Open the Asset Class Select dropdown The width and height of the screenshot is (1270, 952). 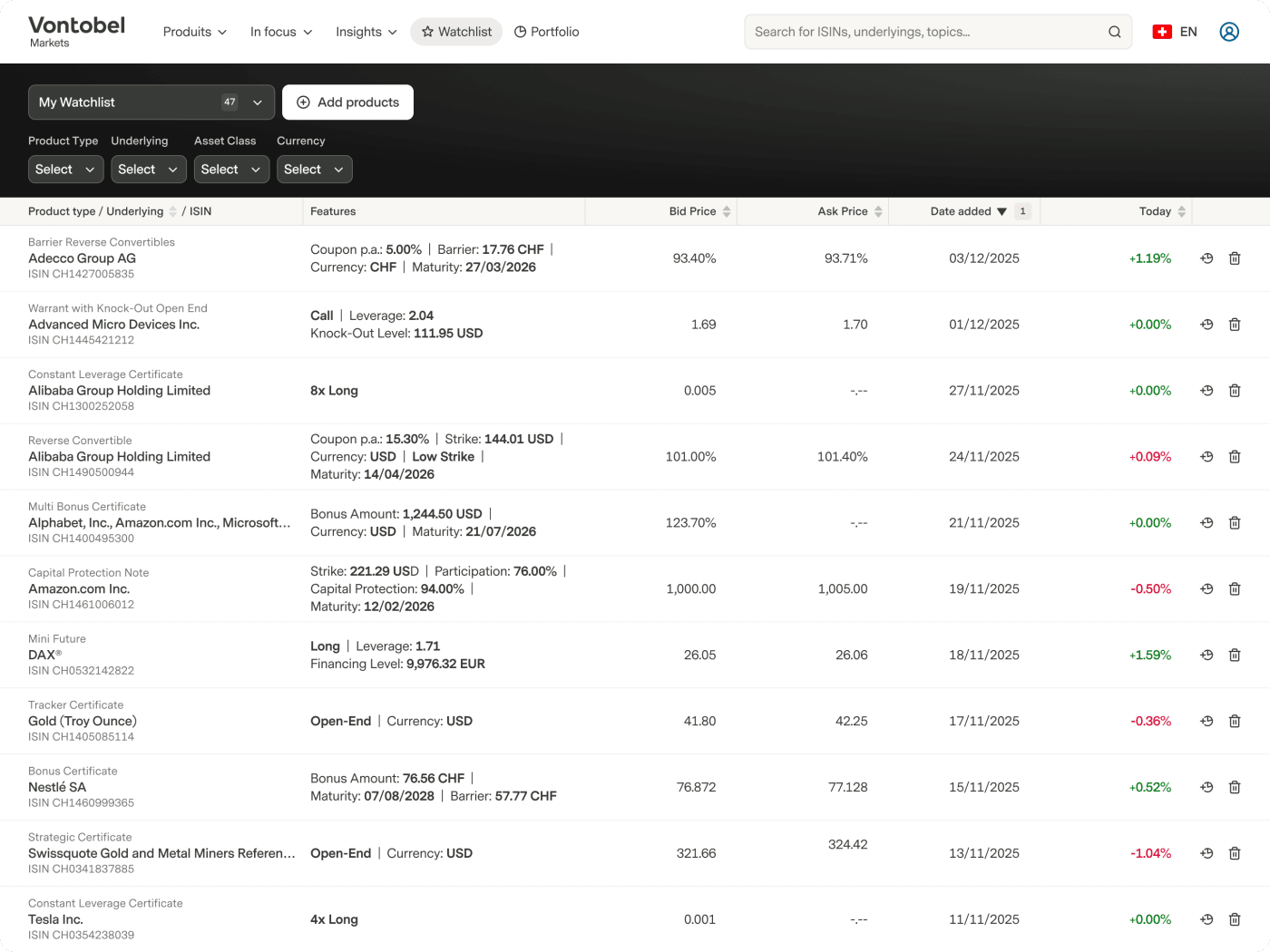[231, 170]
